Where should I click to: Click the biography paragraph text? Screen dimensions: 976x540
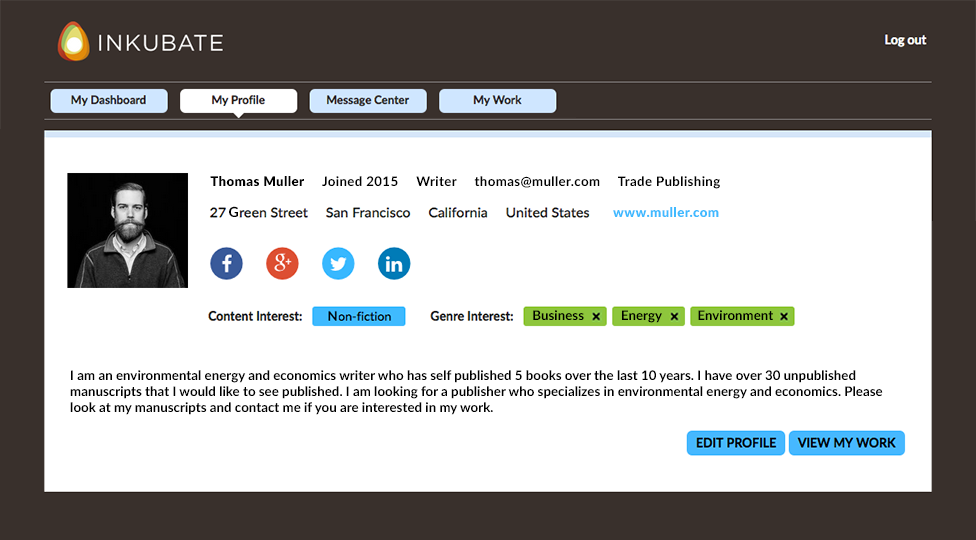coord(476,392)
